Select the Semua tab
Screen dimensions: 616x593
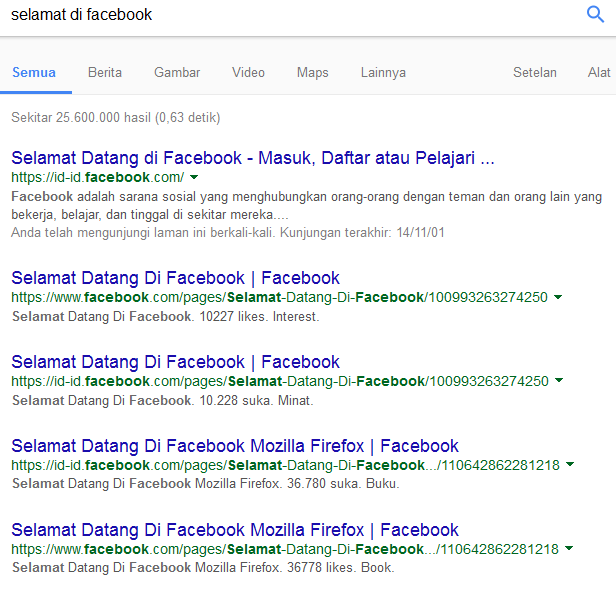pos(34,73)
